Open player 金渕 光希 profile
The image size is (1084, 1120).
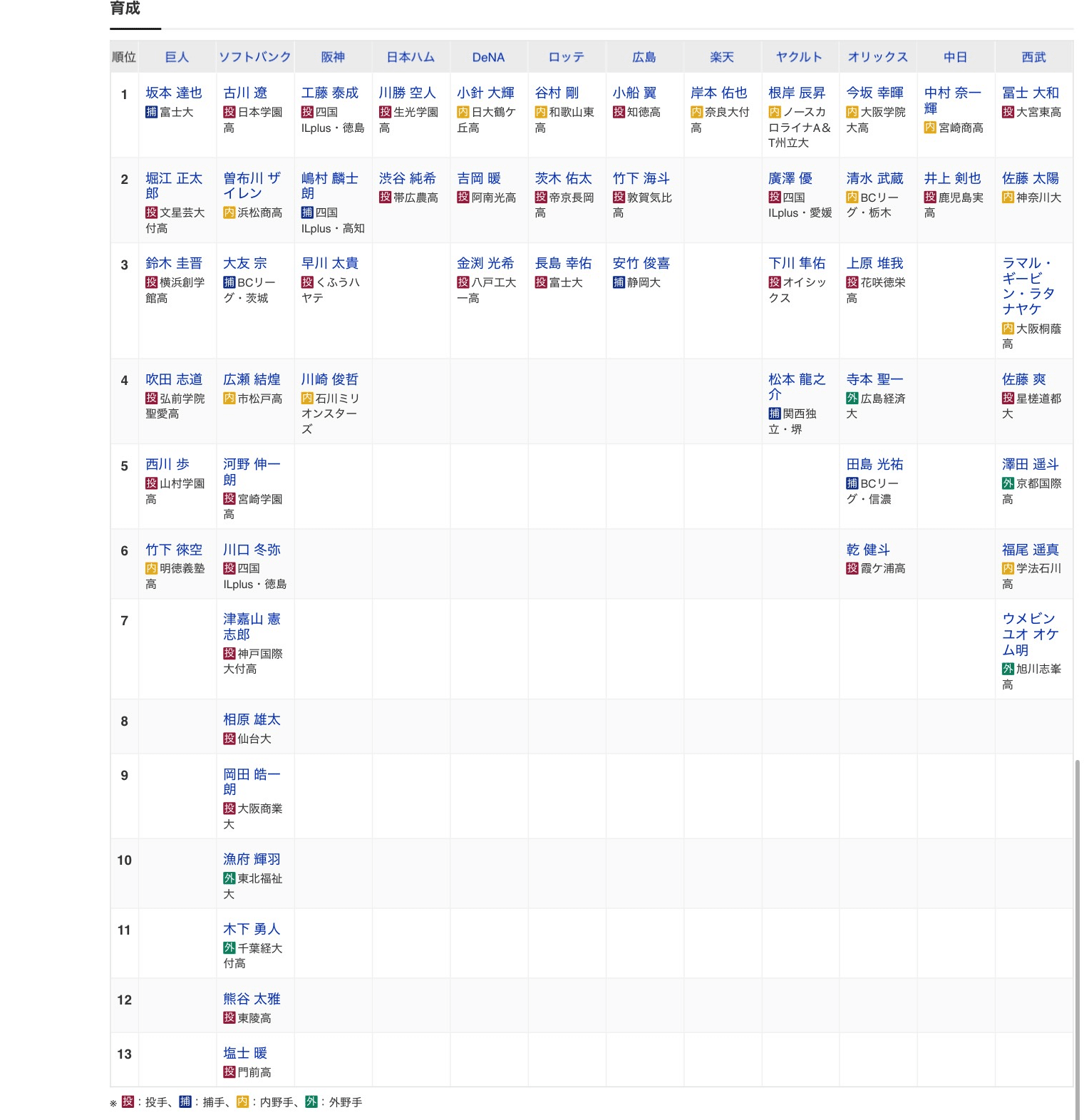485,263
